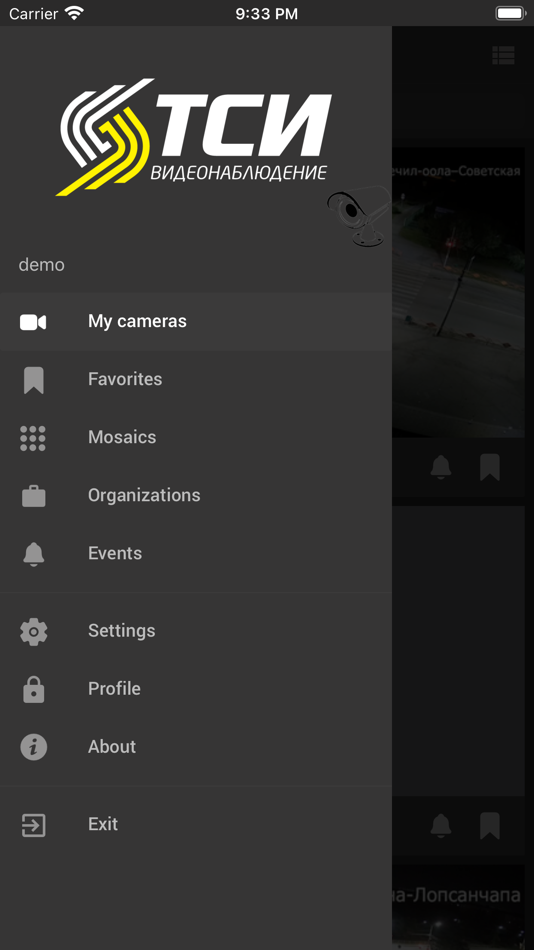Tap the bell icon beside Events
This screenshot has width=534, height=950.
[33, 554]
